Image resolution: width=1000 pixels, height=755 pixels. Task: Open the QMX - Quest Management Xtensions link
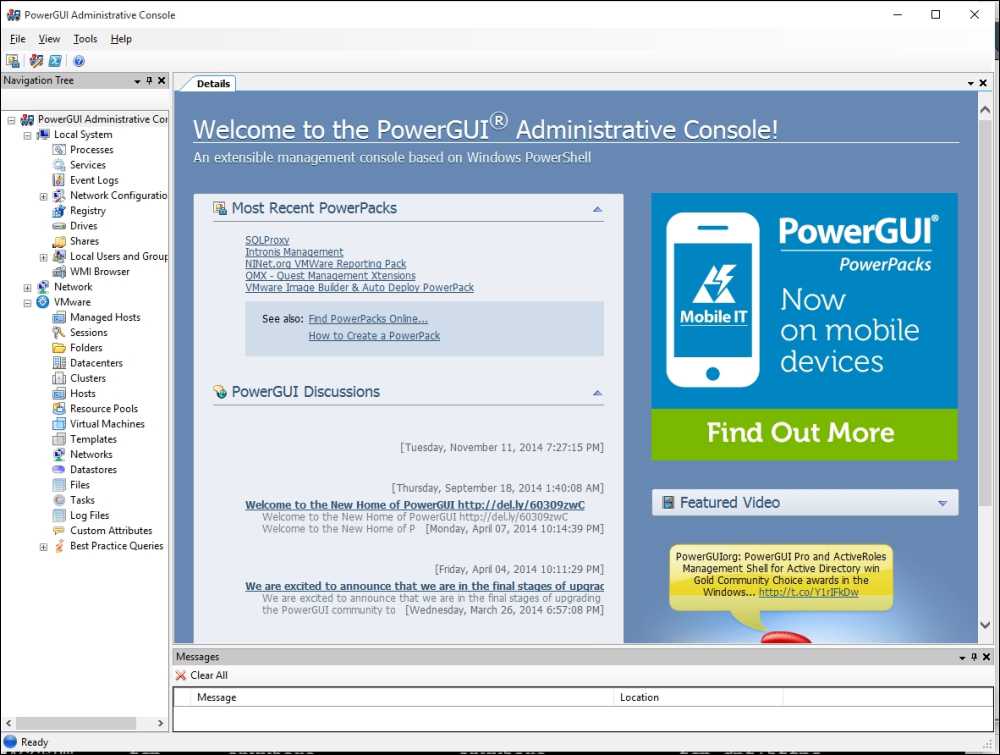330,275
